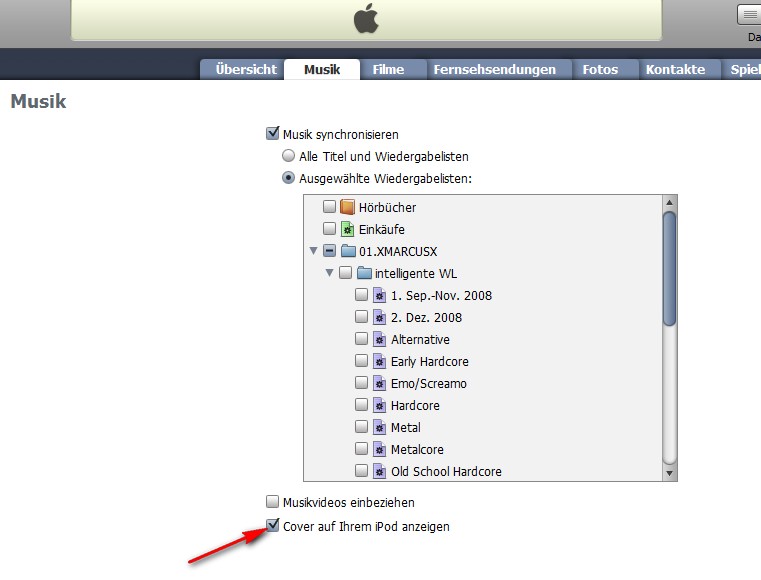761x580 pixels.
Task: Click the Hörbücher list label
Action: (387, 208)
